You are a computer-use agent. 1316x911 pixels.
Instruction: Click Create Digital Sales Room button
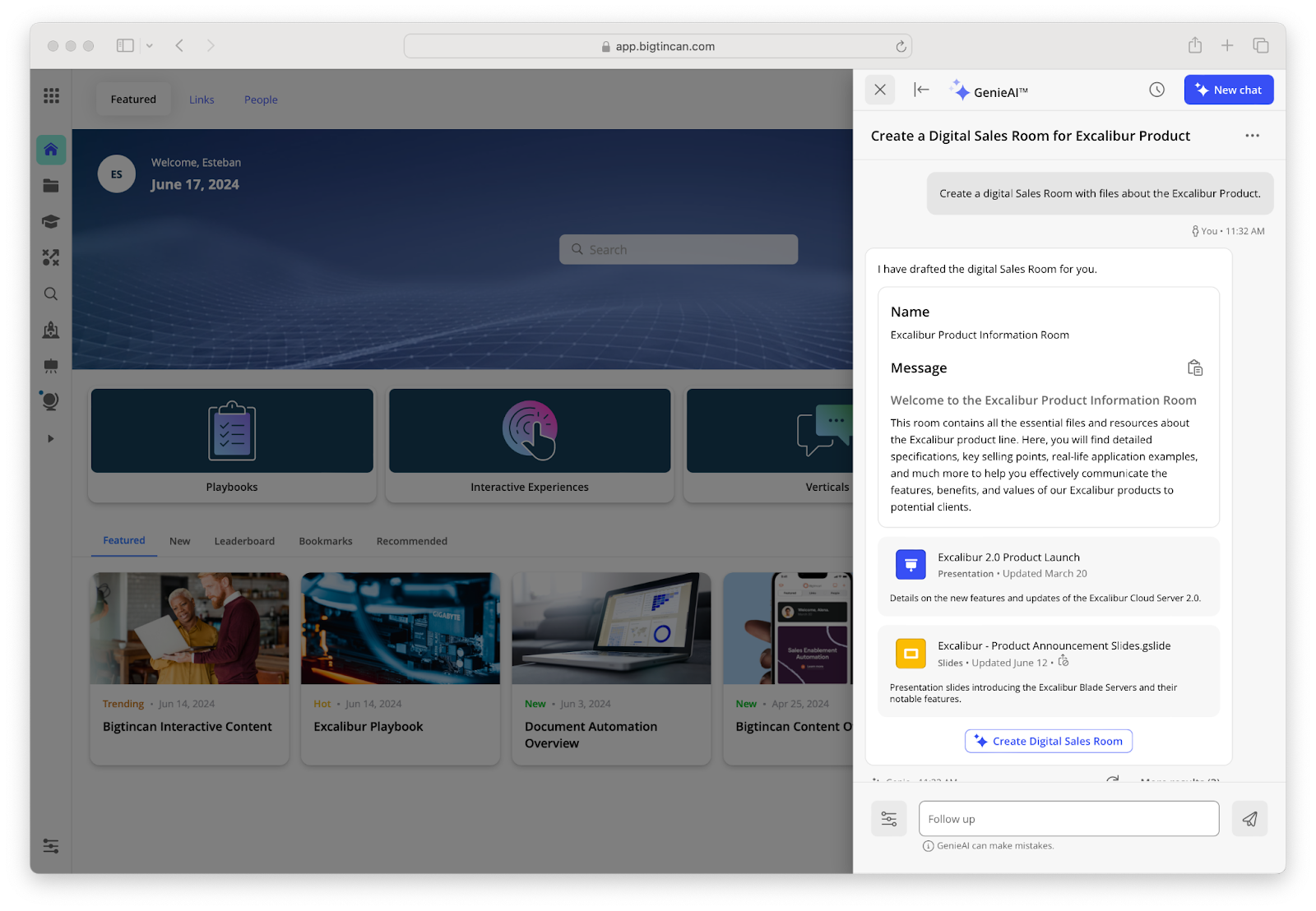pos(1049,741)
